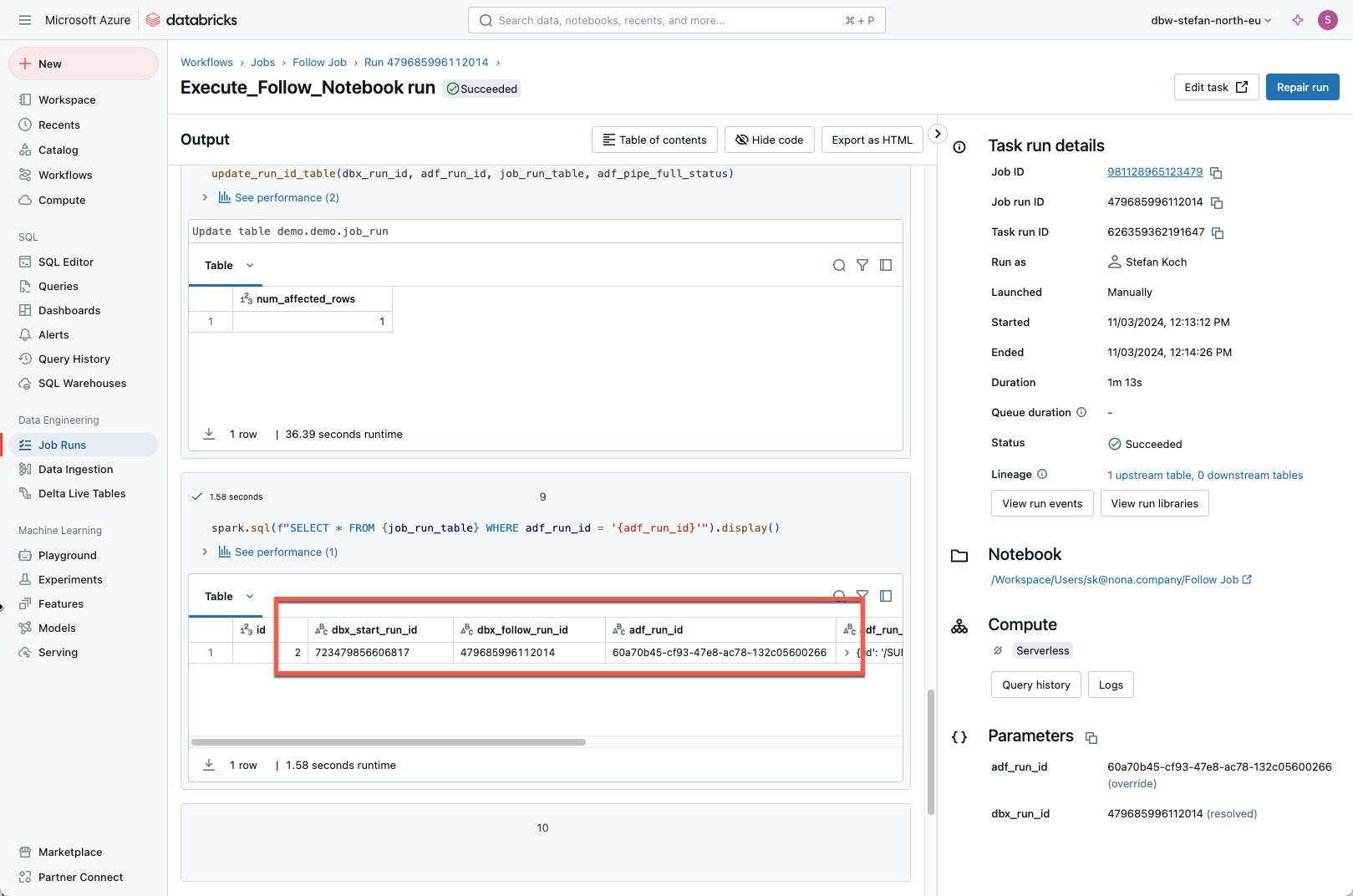This screenshot has width=1353, height=896.
Task: Open workspace switcher dbw-stefan-north-eu dropdown
Action: point(1211,20)
